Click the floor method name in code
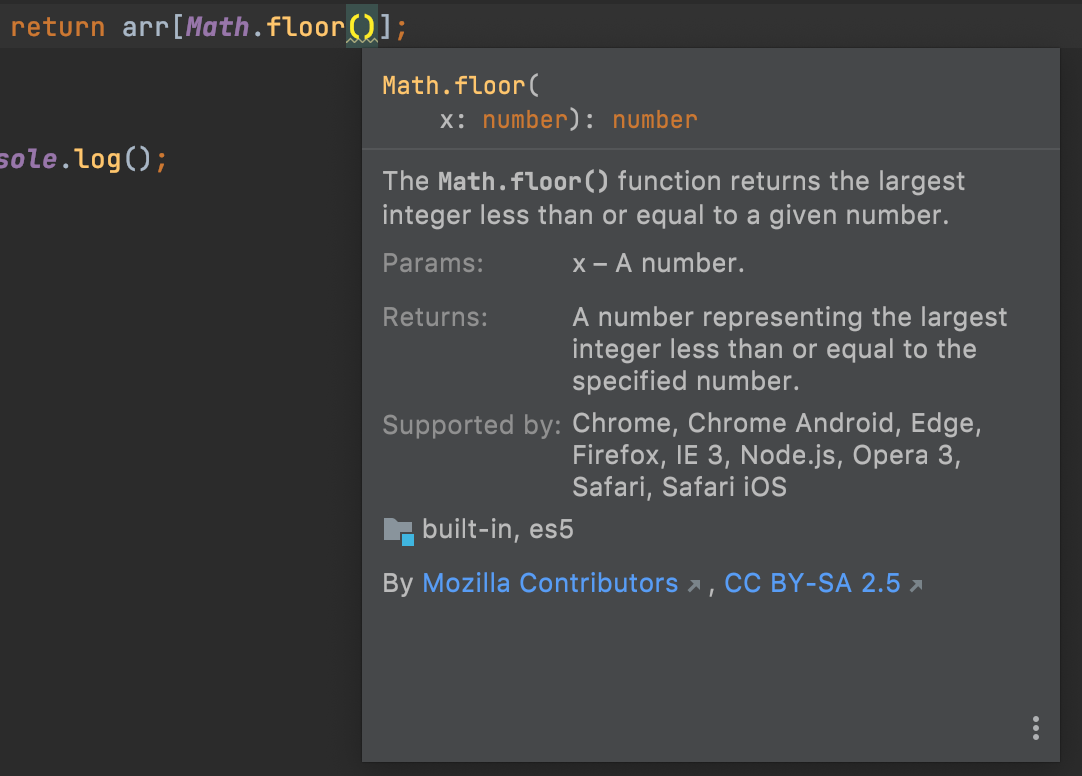1082x776 pixels. click(305, 28)
